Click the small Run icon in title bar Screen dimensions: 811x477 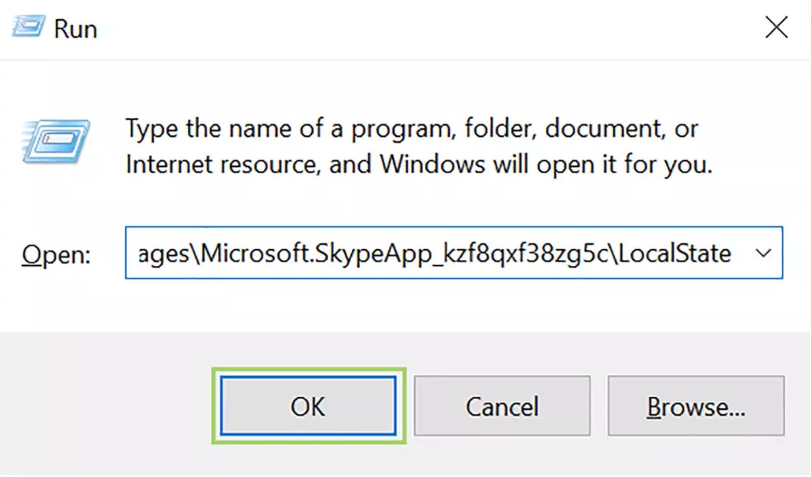coord(28,26)
